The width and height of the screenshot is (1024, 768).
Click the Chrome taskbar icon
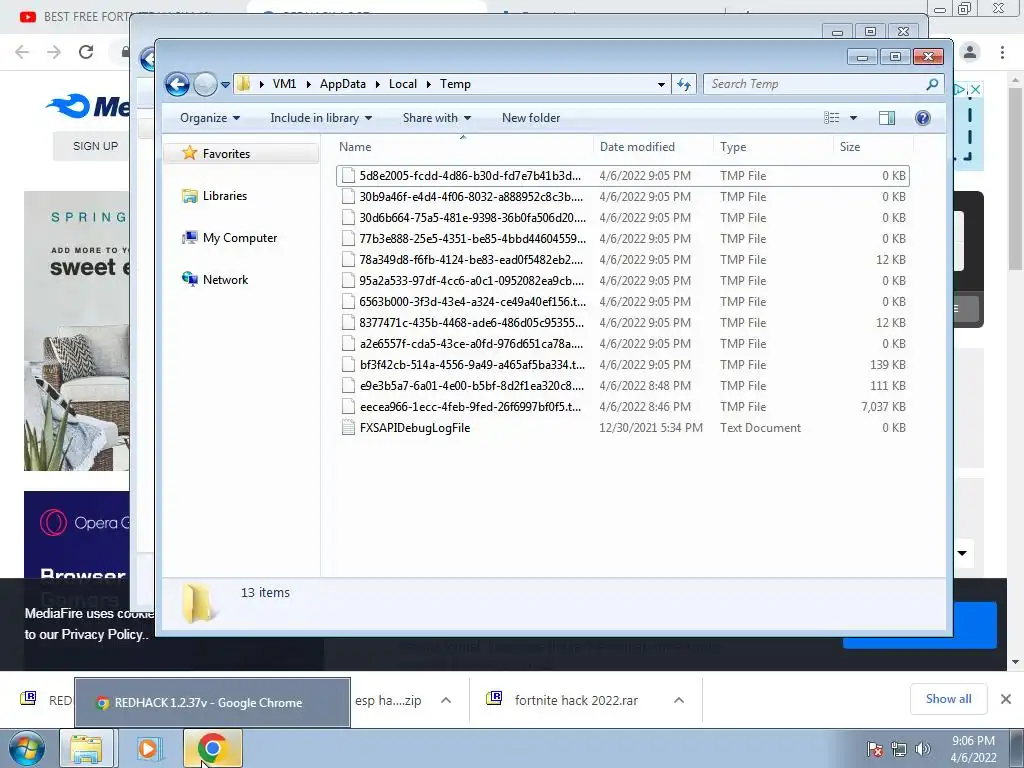[x=212, y=748]
